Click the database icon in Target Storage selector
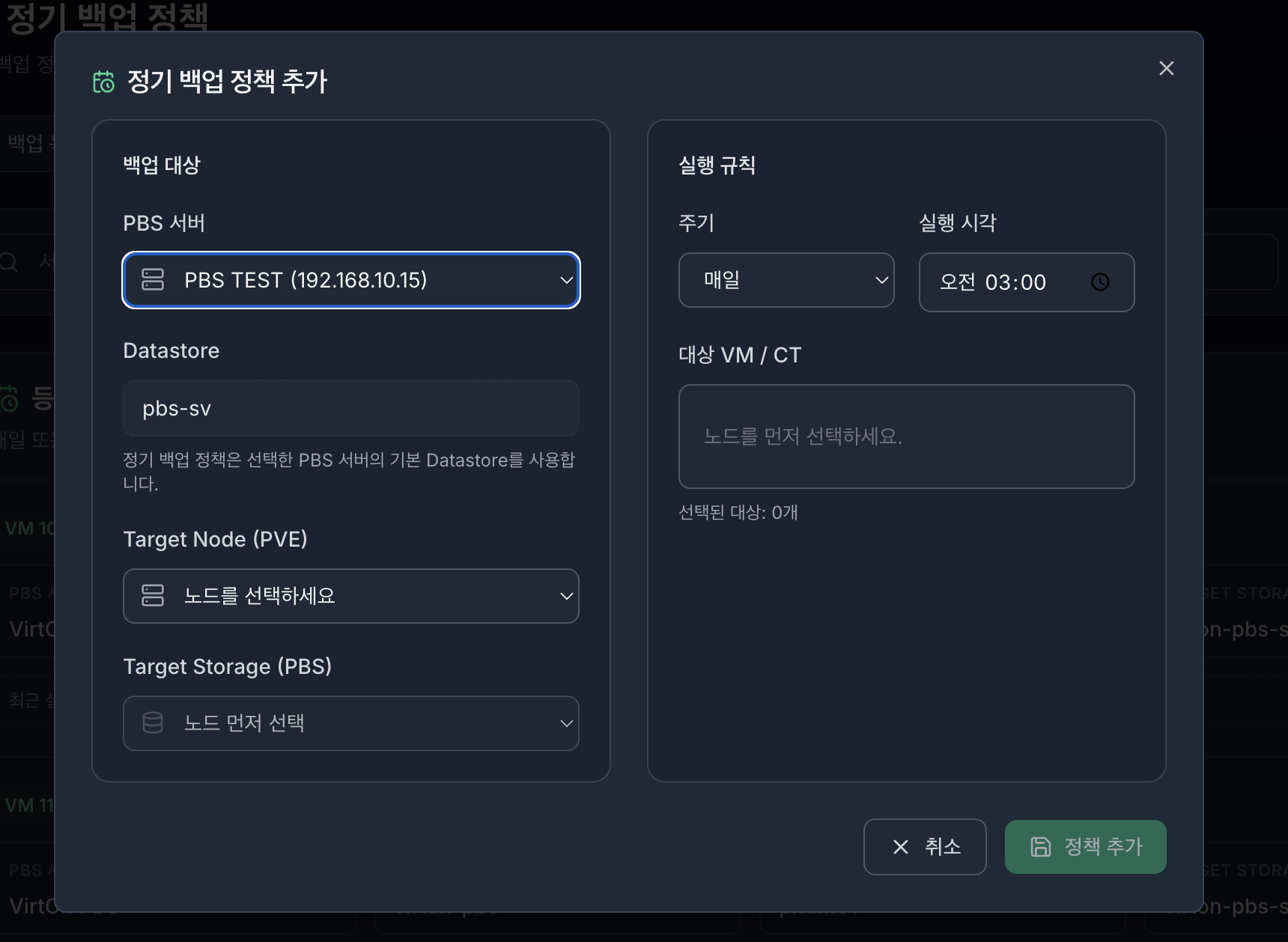 [x=152, y=723]
